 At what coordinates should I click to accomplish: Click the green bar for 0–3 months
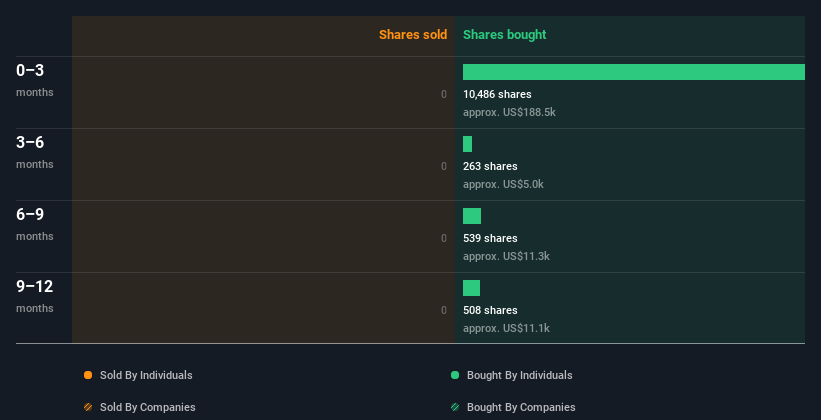pos(634,72)
